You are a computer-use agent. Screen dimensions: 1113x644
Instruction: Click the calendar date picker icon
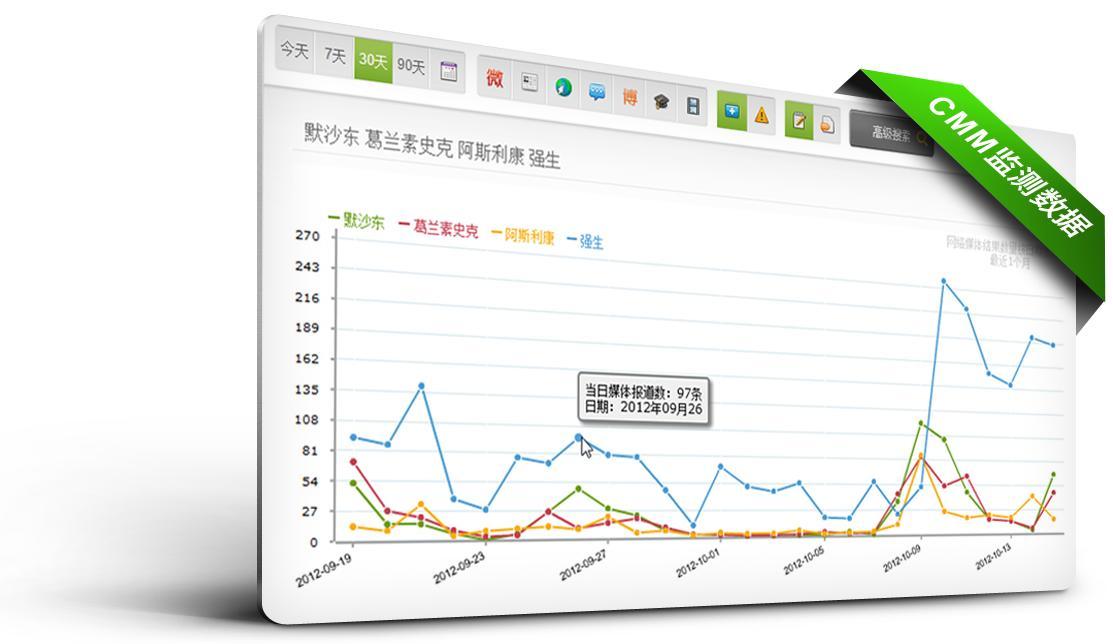(x=449, y=71)
